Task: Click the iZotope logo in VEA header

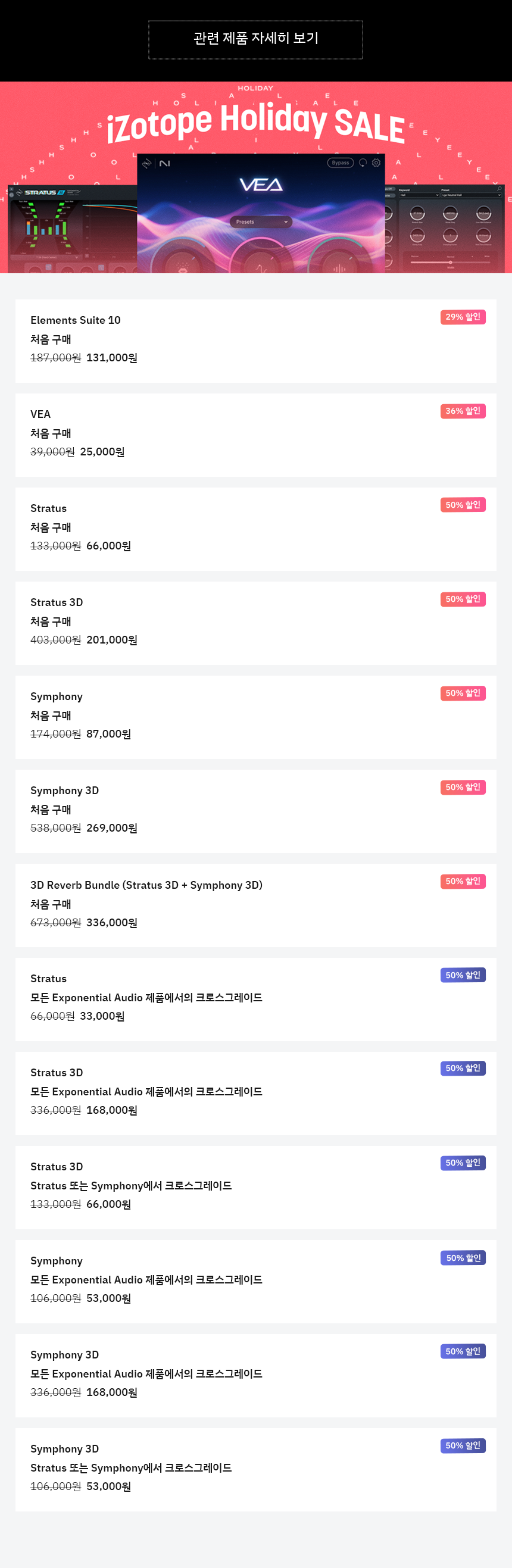Action: 146,163
